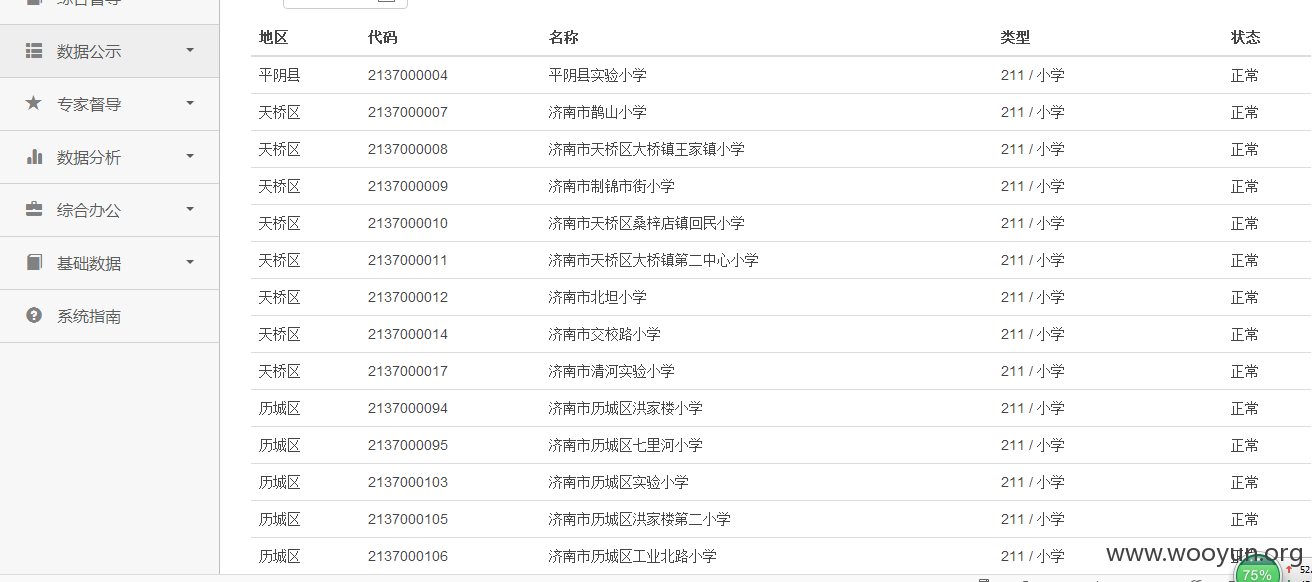Select 济南市鹊山小学 in the table
The image size is (1312, 582).
597,112
